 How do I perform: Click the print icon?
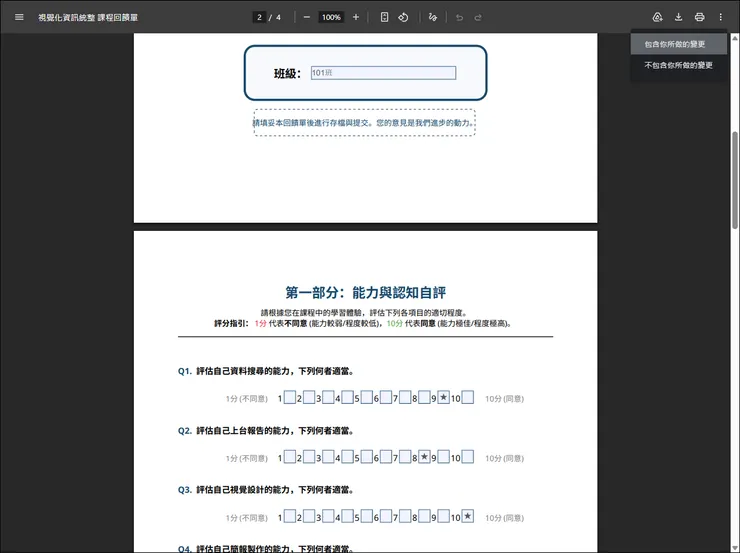tap(699, 17)
